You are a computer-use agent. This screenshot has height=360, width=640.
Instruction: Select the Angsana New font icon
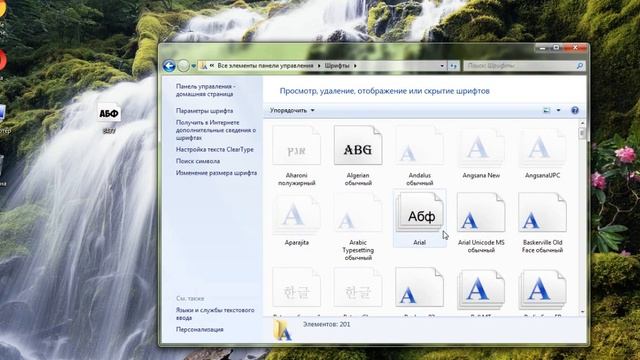coord(481,147)
